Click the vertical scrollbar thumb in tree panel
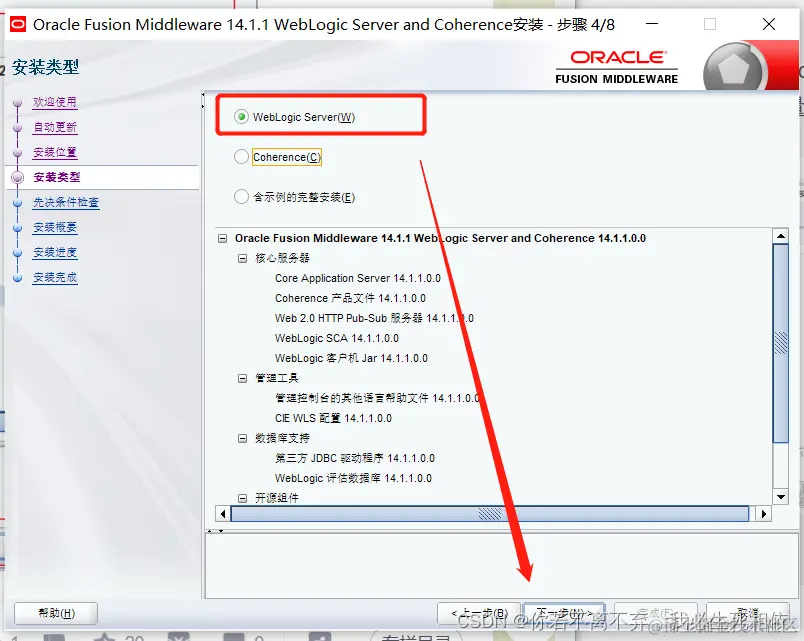 [x=780, y=343]
